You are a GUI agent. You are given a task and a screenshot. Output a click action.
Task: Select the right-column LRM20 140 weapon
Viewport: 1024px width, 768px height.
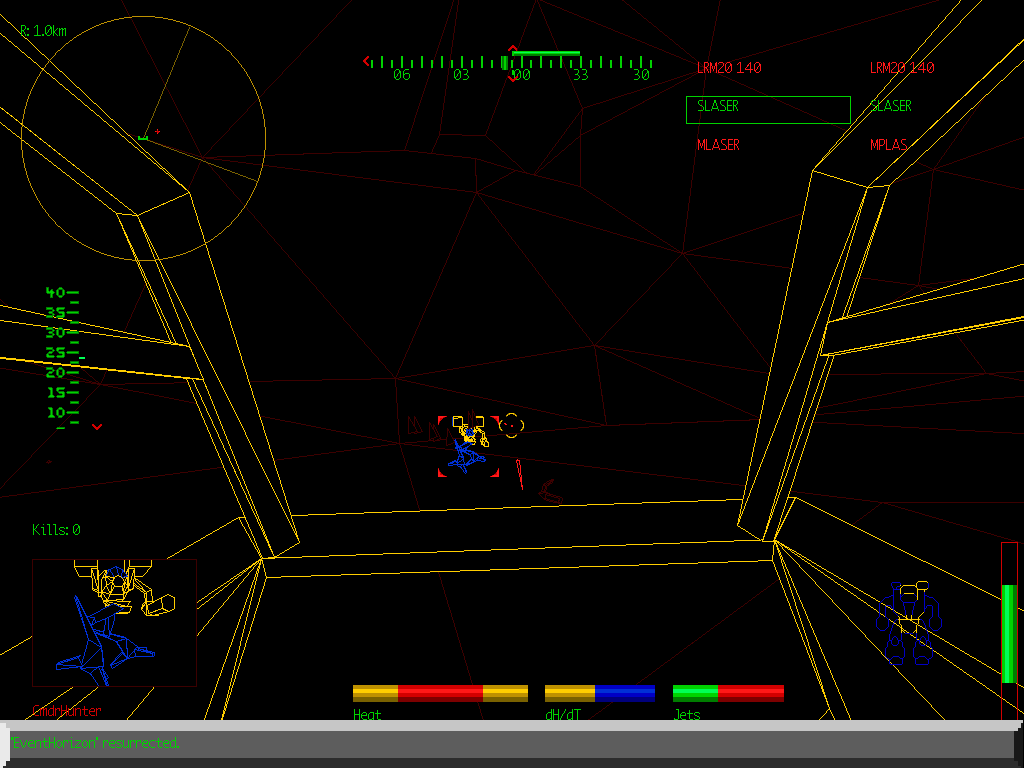click(x=902, y=68)
